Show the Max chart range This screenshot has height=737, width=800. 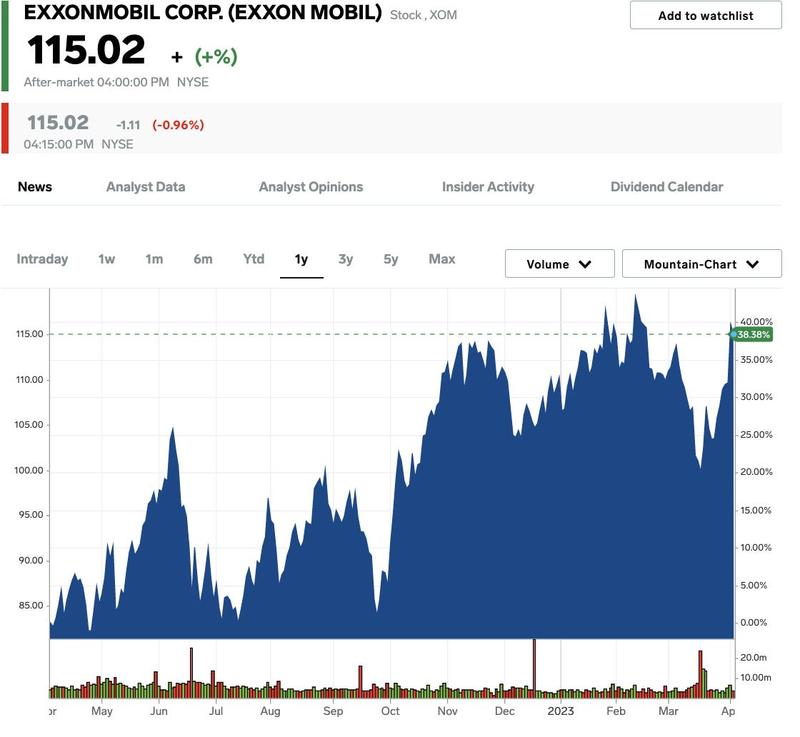(x=442, y=259)
